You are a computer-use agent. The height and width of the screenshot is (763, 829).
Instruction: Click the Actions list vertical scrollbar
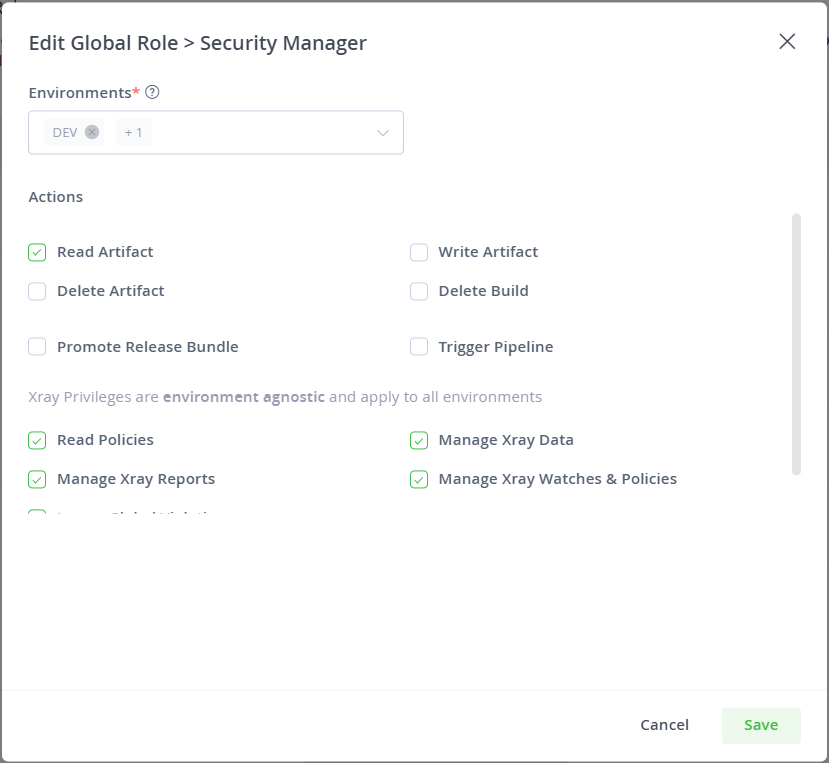(796, 344)
